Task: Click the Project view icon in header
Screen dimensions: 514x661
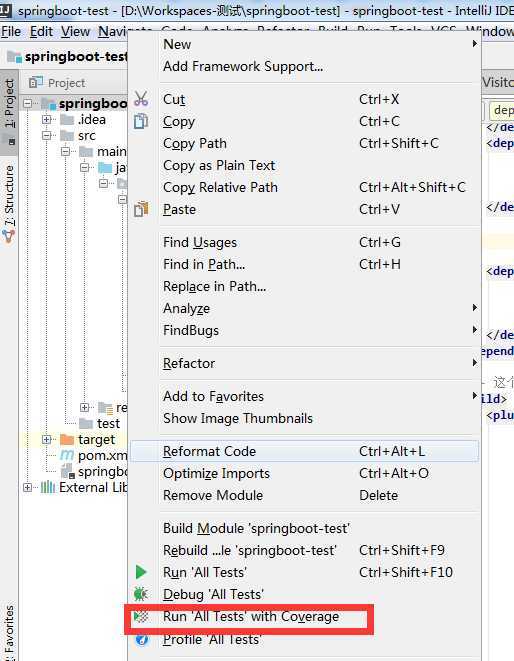Action: 36,82
